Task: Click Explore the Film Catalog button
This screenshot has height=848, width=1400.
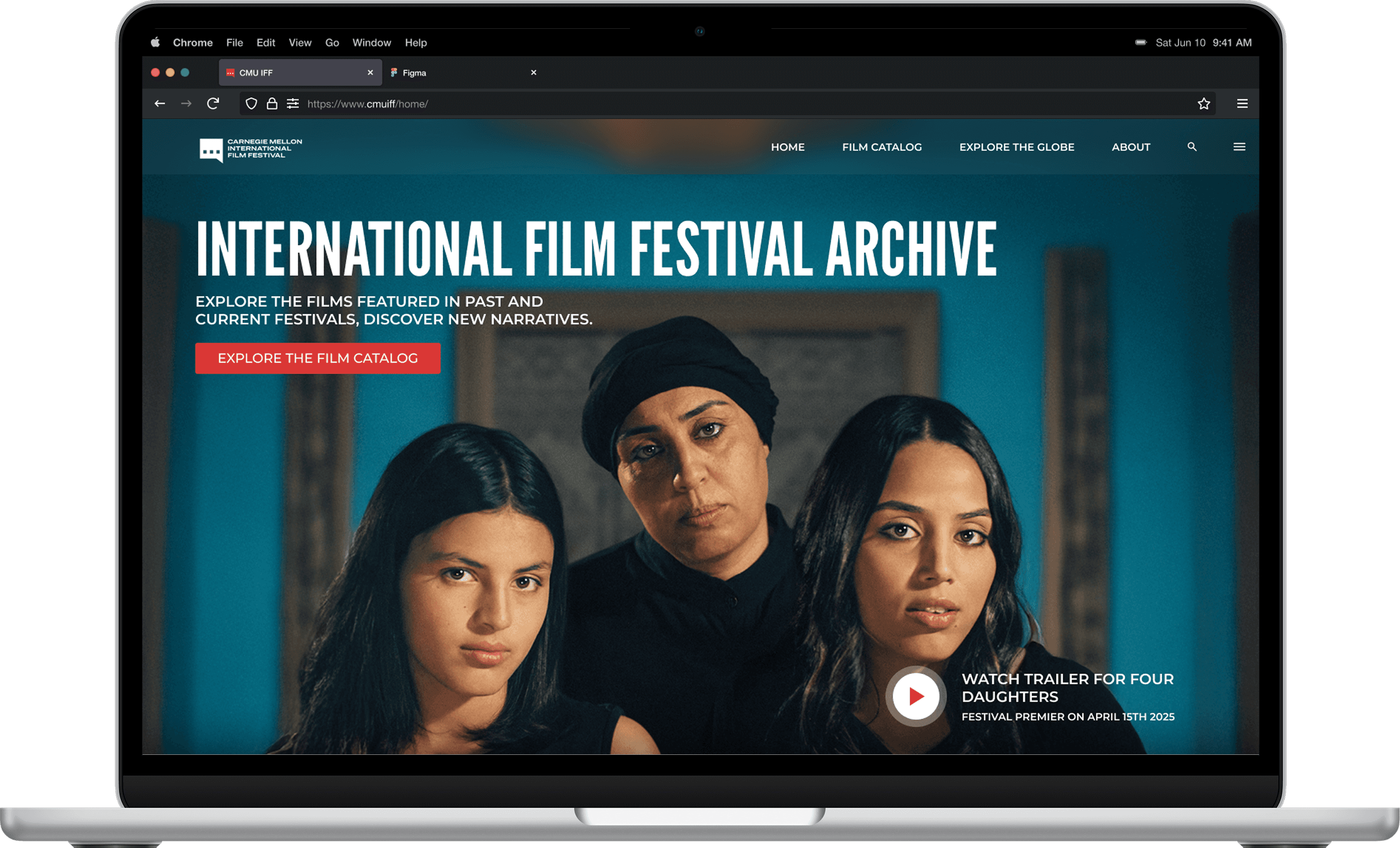Action: [318, 359]
